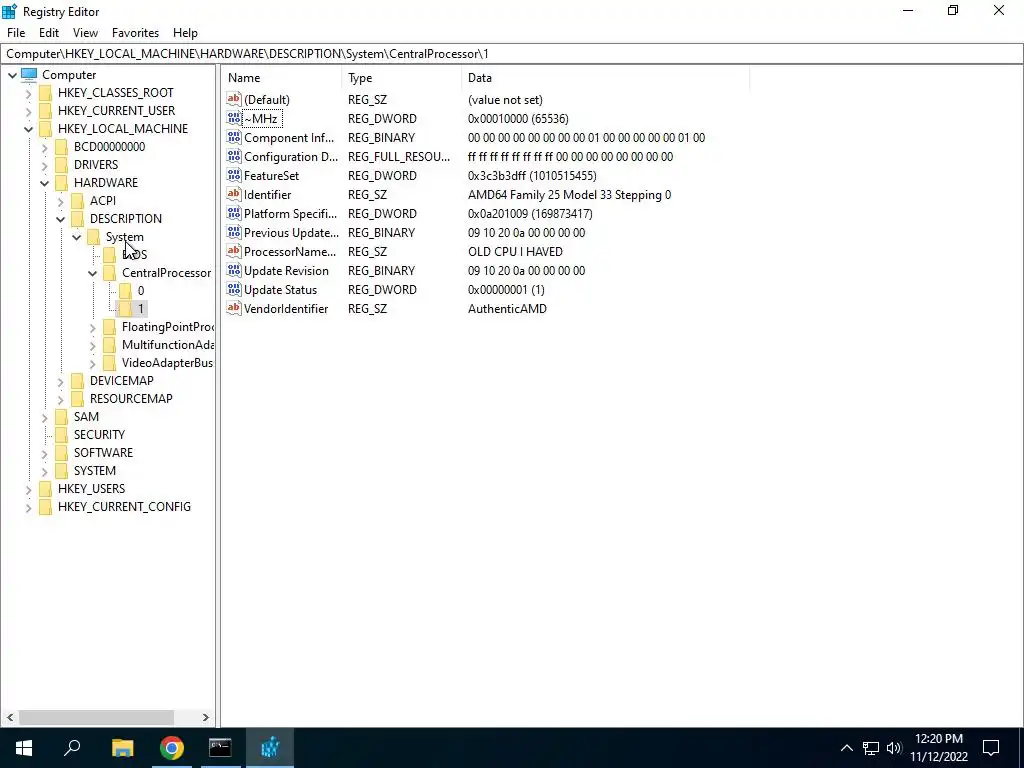Select ProcessorNameString value icon

point(234,251)
